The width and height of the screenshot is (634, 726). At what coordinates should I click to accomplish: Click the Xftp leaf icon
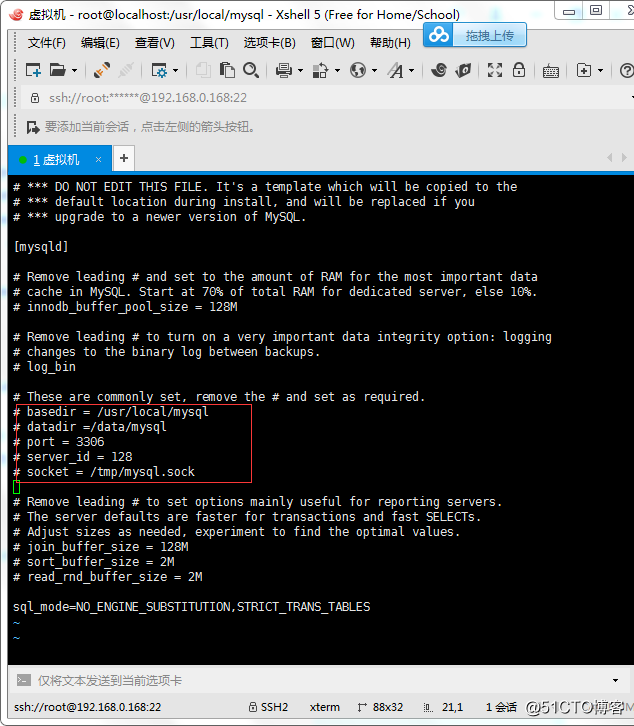(x=463, y=70)
